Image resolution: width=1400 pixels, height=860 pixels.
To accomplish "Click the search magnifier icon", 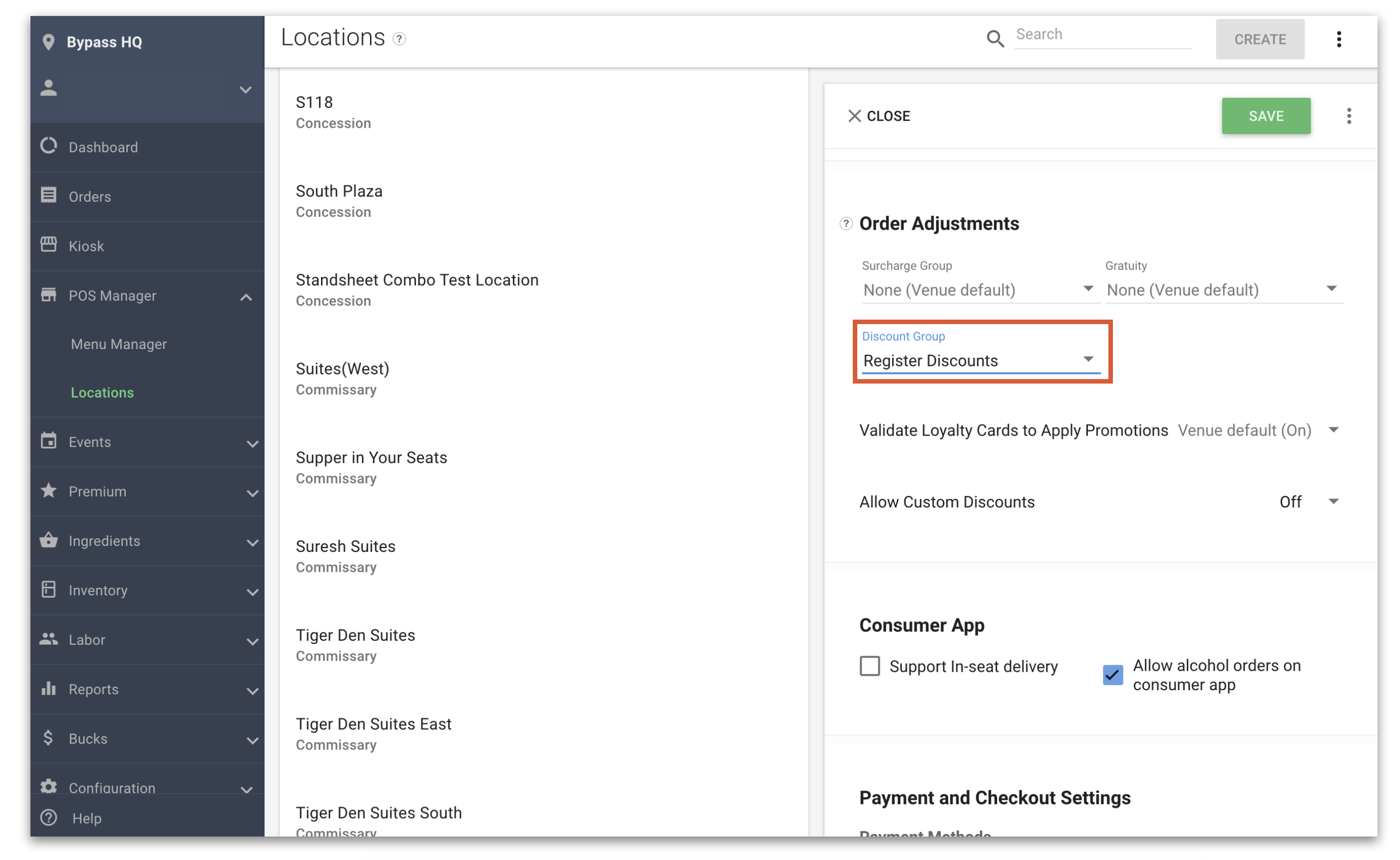I will [x=994, y=38].
